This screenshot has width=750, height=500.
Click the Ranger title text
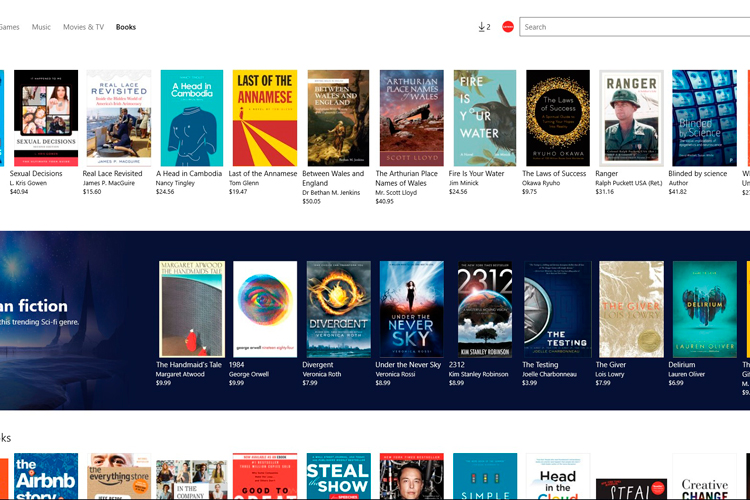607,174
